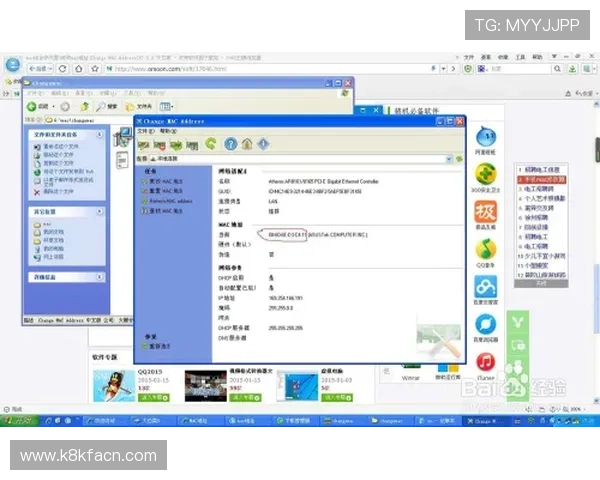Click the blue water drop app icon
The image size is (600, 480).
coord(486,136)
